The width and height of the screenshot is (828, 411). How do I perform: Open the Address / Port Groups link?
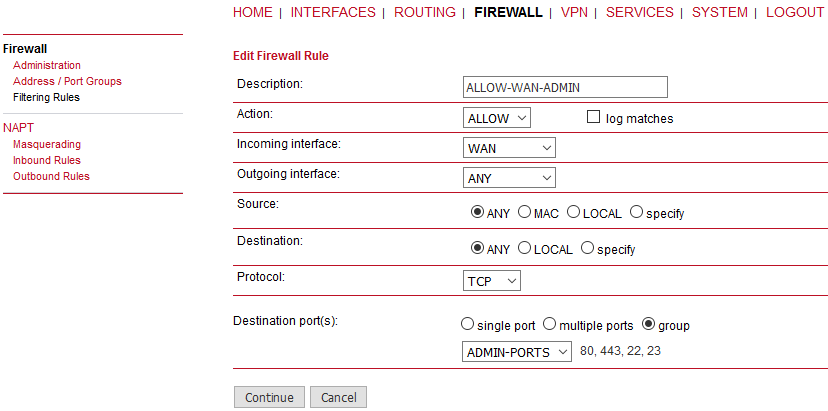(x=67, y=81)
